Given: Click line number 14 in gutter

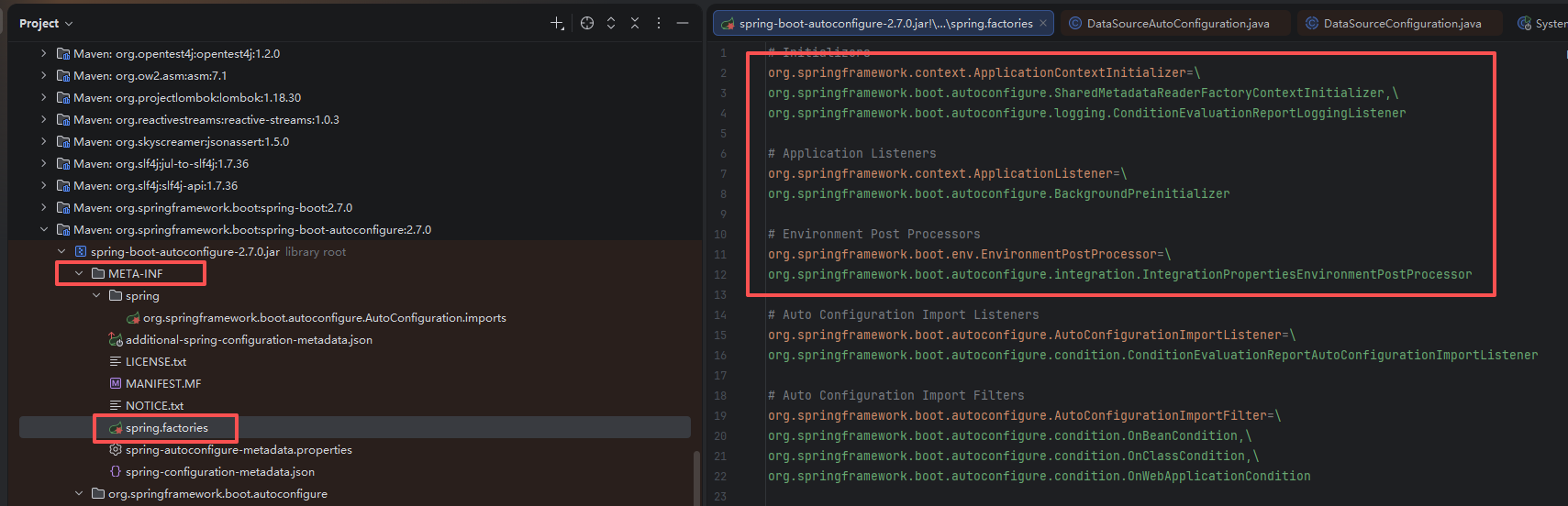Looking at the screenshot, I should click(x=720, y=314).
